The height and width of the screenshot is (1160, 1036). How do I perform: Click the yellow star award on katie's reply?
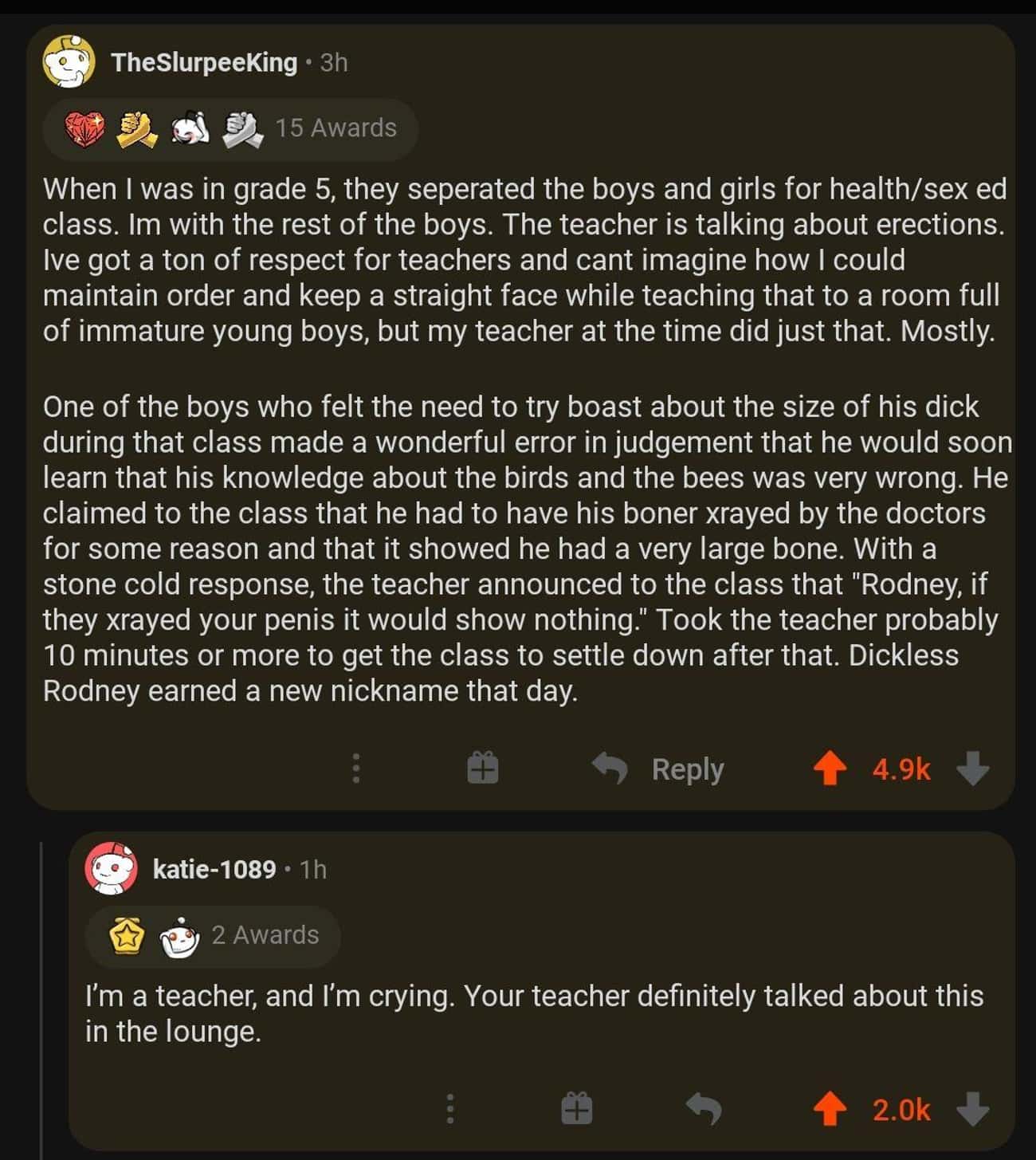(x=125, y=937)
